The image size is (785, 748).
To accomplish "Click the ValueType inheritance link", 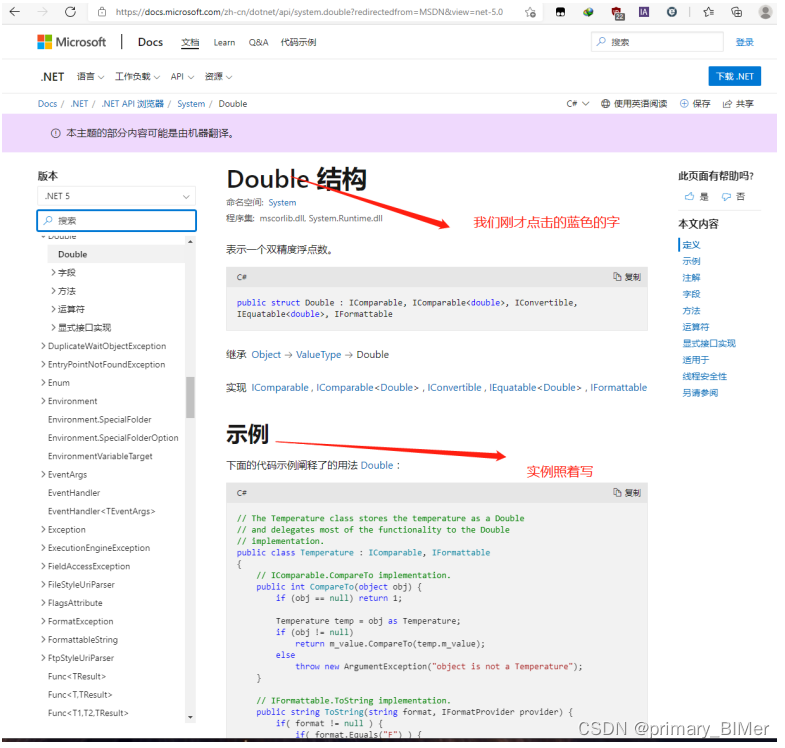I will (x=318, y=354).
